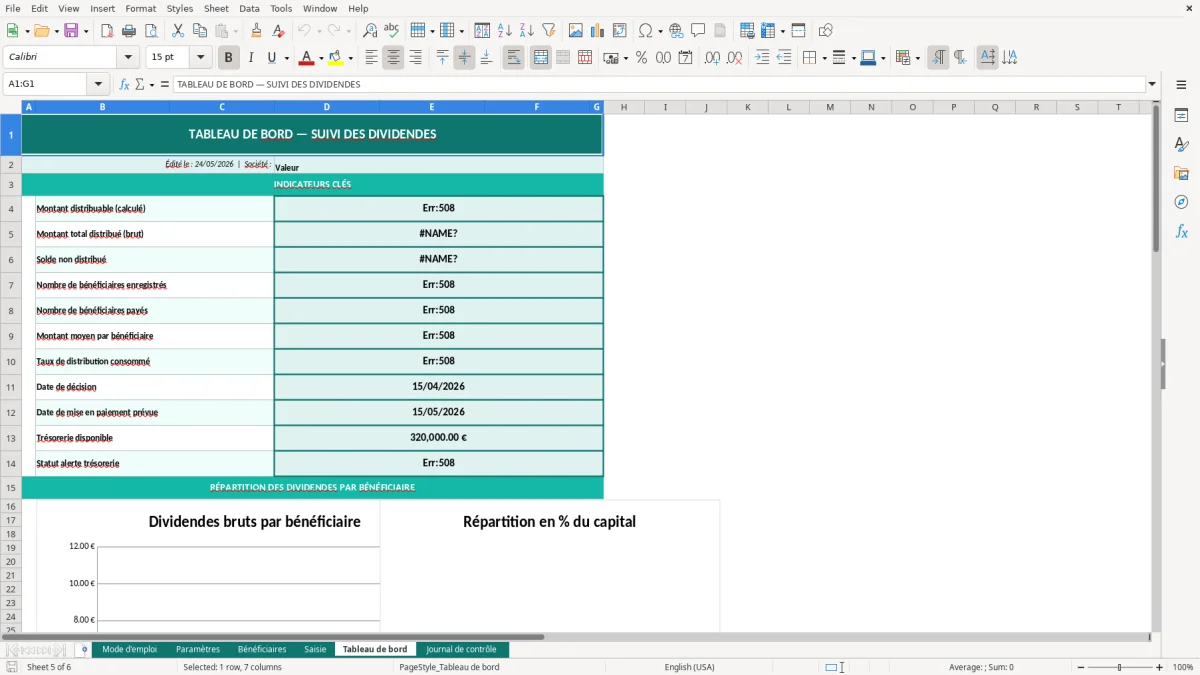Screen dimensions: 1200x675
Task: Toggle Merge and Center Cells
Action: (541, 58)
